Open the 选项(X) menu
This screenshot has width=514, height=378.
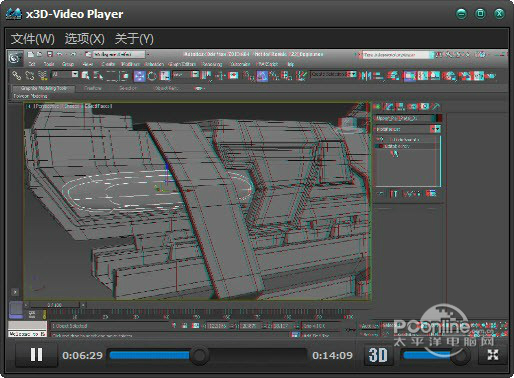point(85,39)
